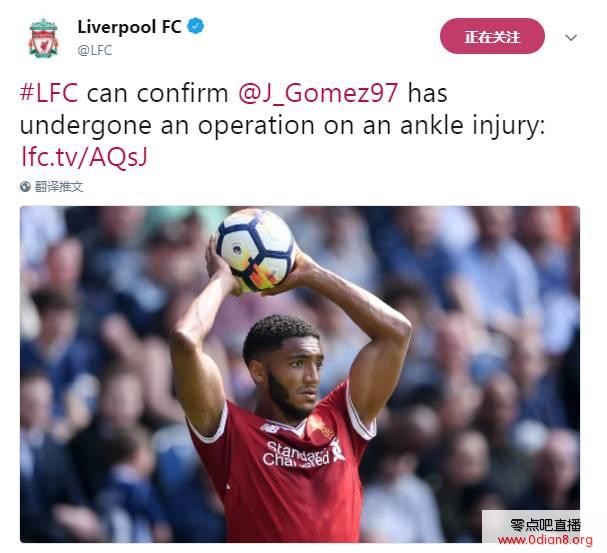Image resolution: width=607 pixels, height=553 pixels.
Task: Click the translate tweet (翻译推文) text
Action: [59, 187]
